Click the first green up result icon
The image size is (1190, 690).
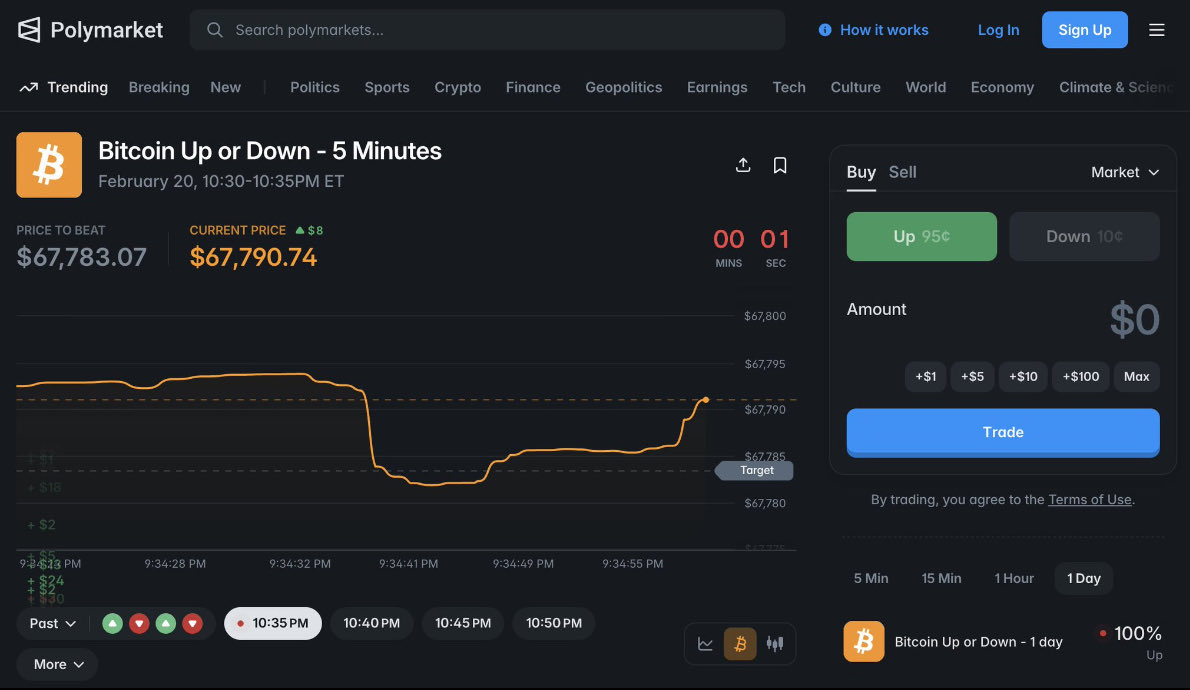pos(112,623)
